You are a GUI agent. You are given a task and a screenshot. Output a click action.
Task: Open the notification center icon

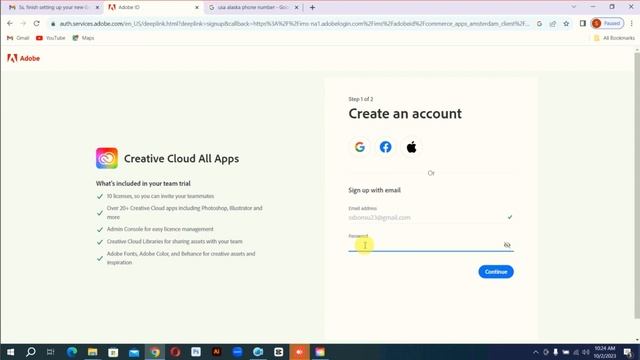click(628, 352)
